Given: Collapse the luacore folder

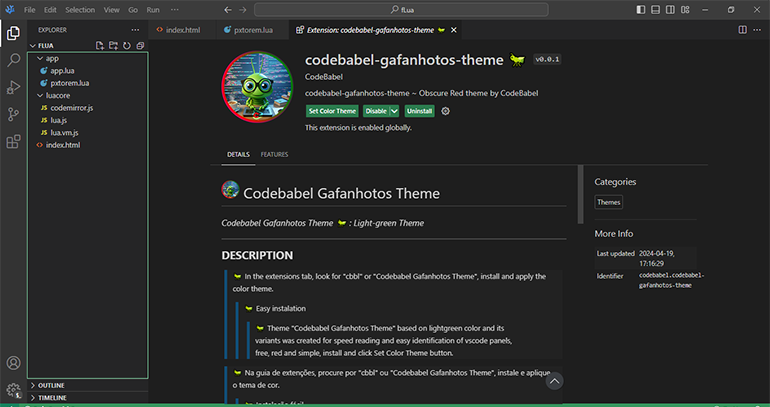Looking at the screenshot, I should coord(40,95).
